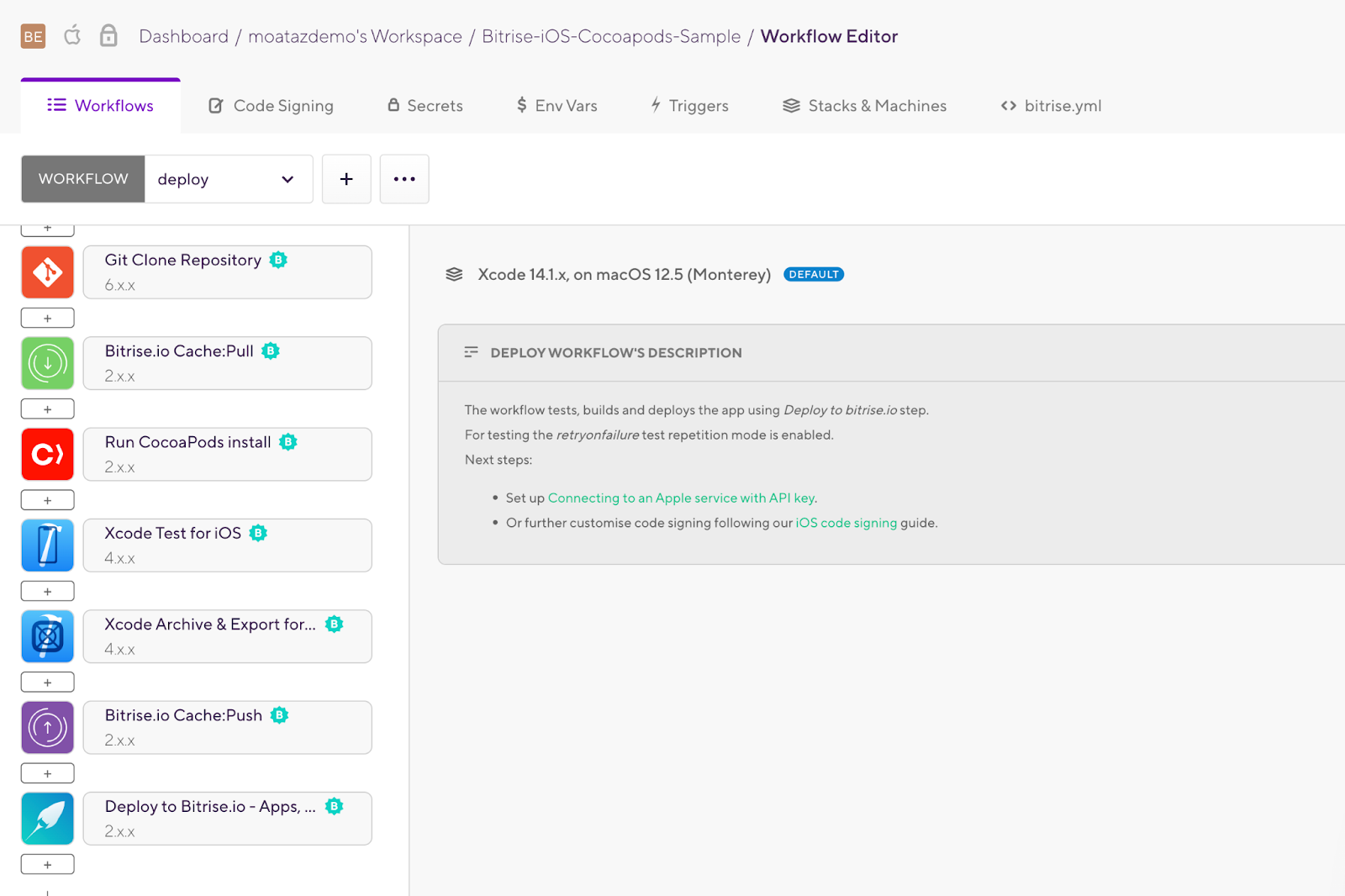Select the Run CocoaPods install step card
Image resolution: width=1345 pixels, height=896 pixels.
228,455
